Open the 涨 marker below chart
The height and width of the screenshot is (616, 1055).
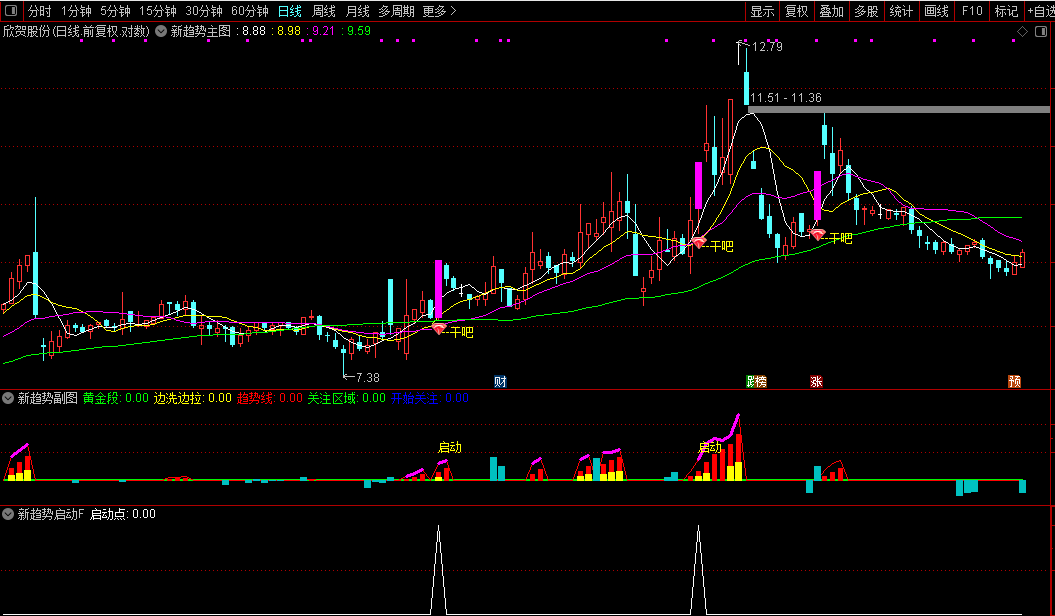(x=816, y=382)
